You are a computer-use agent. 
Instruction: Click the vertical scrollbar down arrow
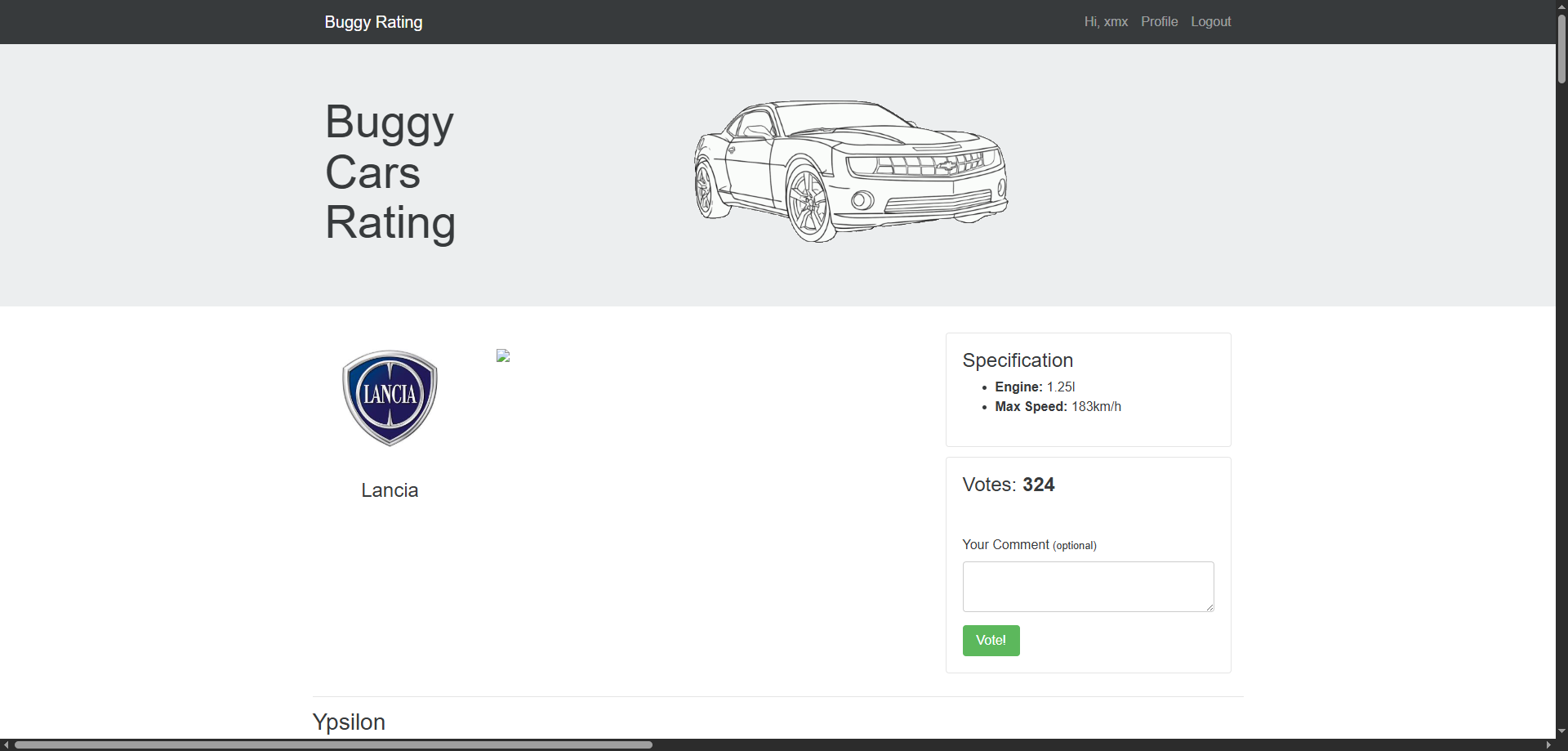(x=1561, y=731)
